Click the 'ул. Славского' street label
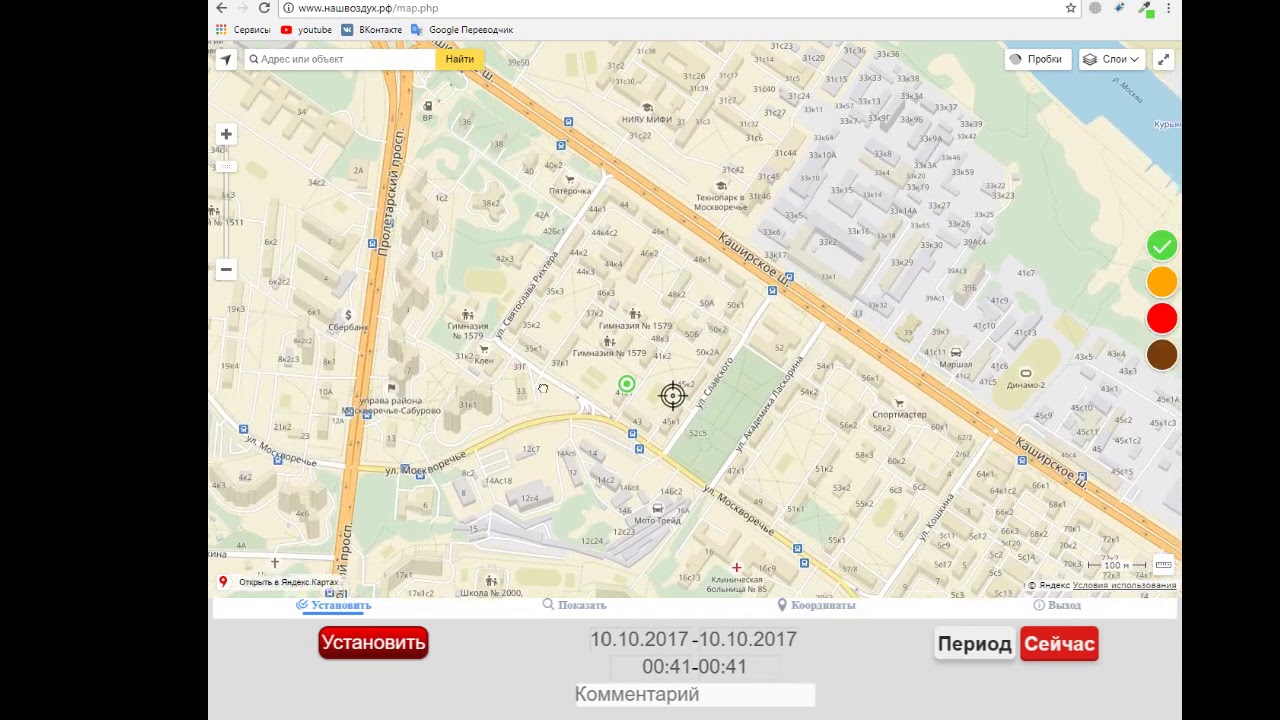The image size is (1280, 720). [715, 382]
